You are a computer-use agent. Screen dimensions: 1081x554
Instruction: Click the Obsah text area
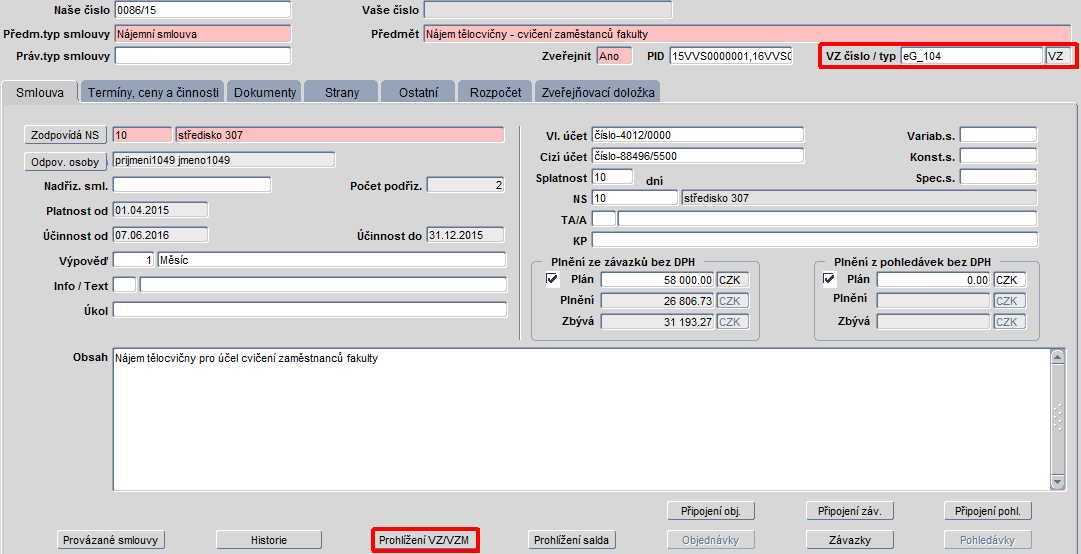click(580, 420)
